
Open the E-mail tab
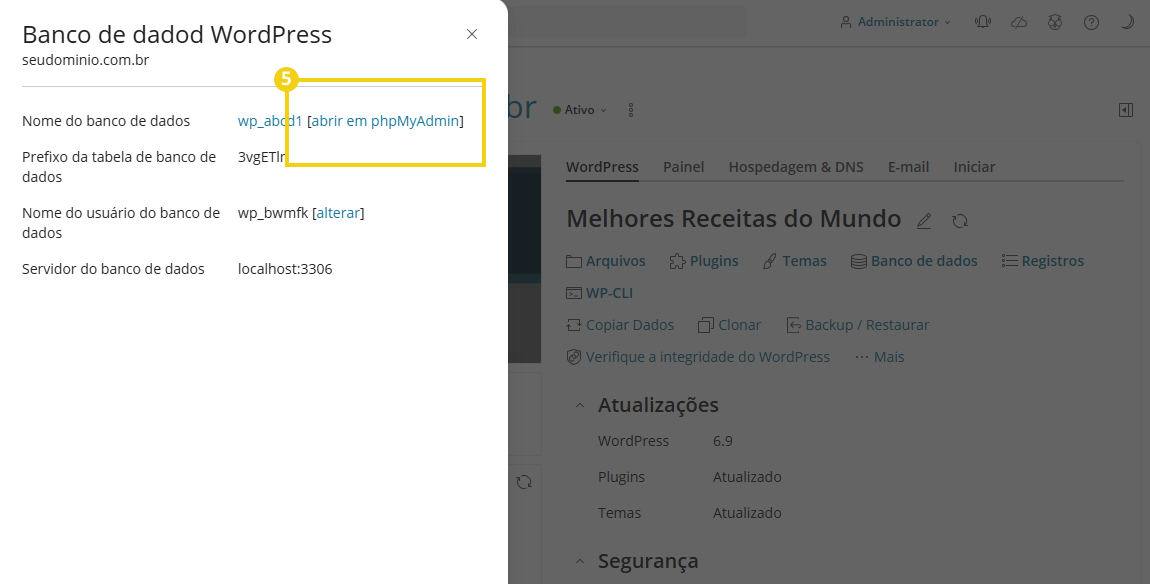[x=908, y=167]
